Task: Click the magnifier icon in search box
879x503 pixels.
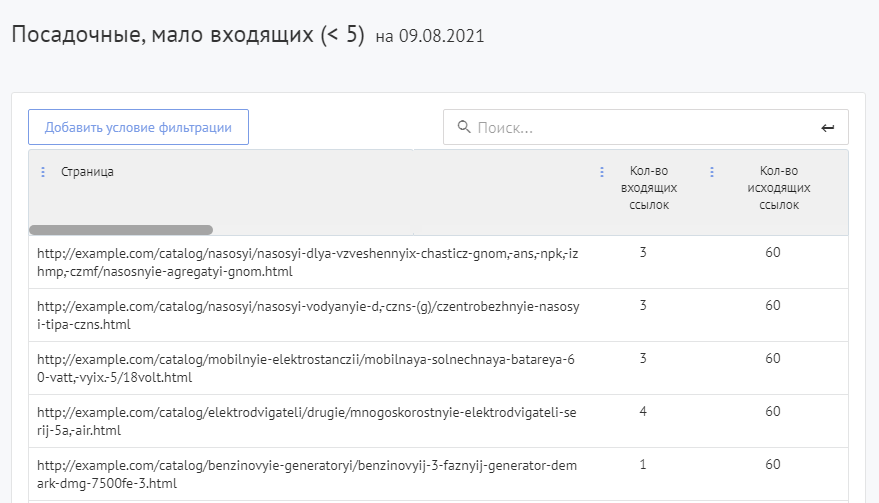Action: 463,127
